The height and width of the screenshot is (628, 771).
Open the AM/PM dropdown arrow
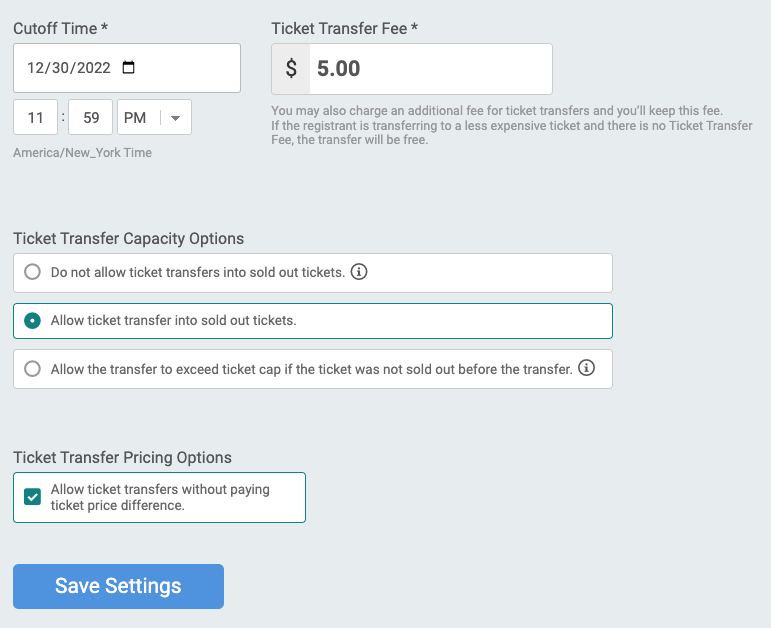(175, 118)
